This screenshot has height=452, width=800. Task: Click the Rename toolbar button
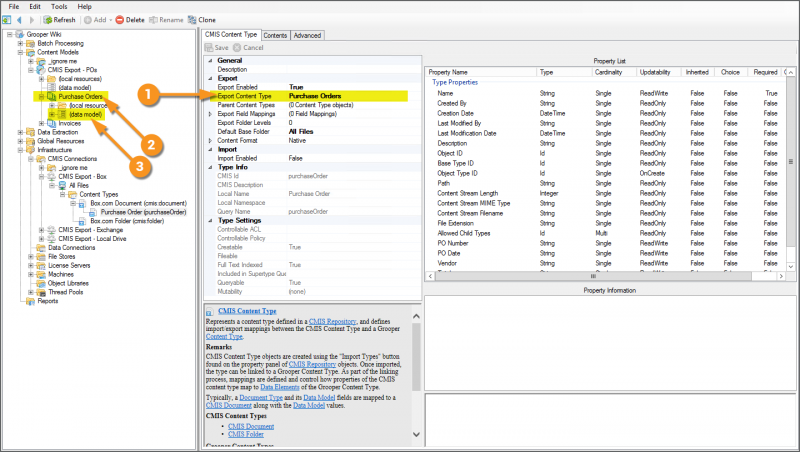click(x=166, y=19)
